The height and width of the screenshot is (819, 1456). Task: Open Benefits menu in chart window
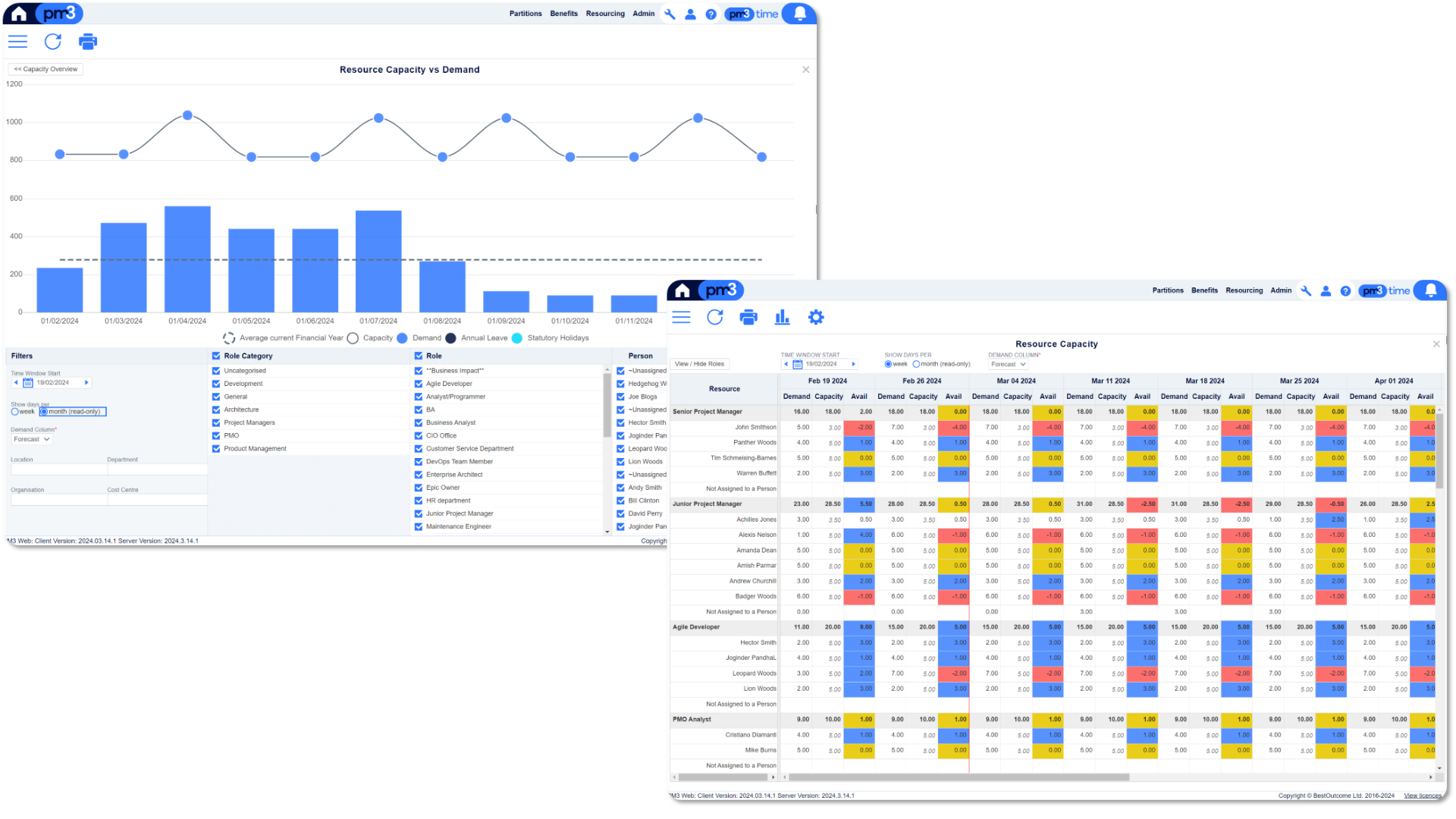pos(563,14)
